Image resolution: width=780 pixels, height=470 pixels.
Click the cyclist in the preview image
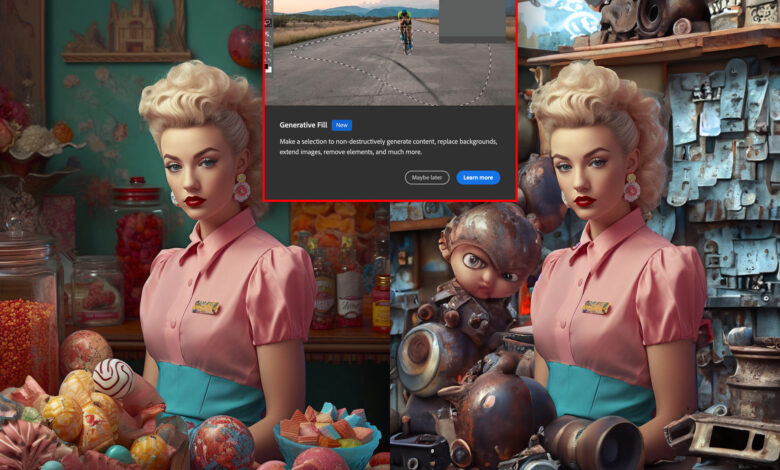pyautogui.click(x=405, y=30)
